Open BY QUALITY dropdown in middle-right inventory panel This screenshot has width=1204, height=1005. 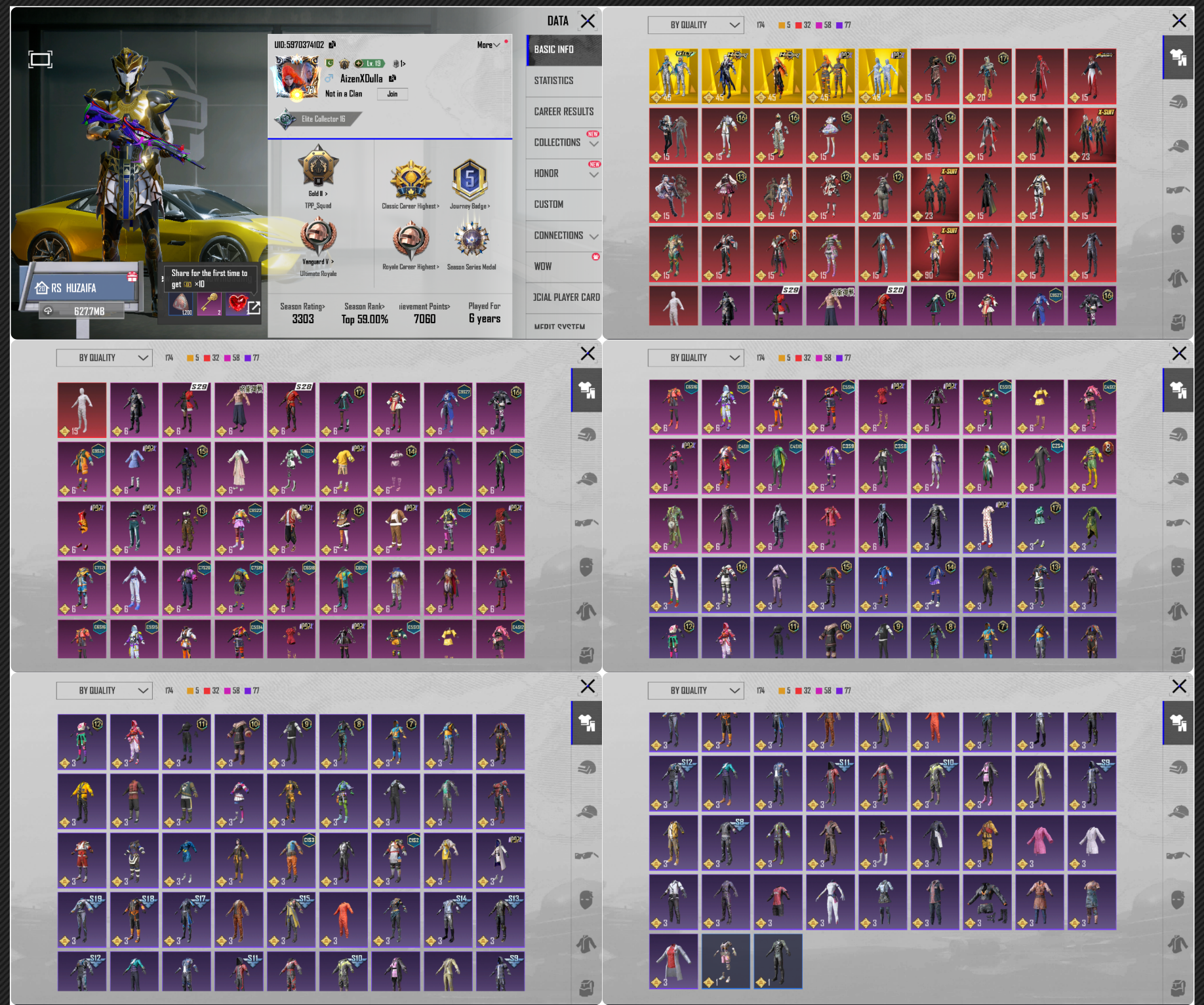(696, 358)
